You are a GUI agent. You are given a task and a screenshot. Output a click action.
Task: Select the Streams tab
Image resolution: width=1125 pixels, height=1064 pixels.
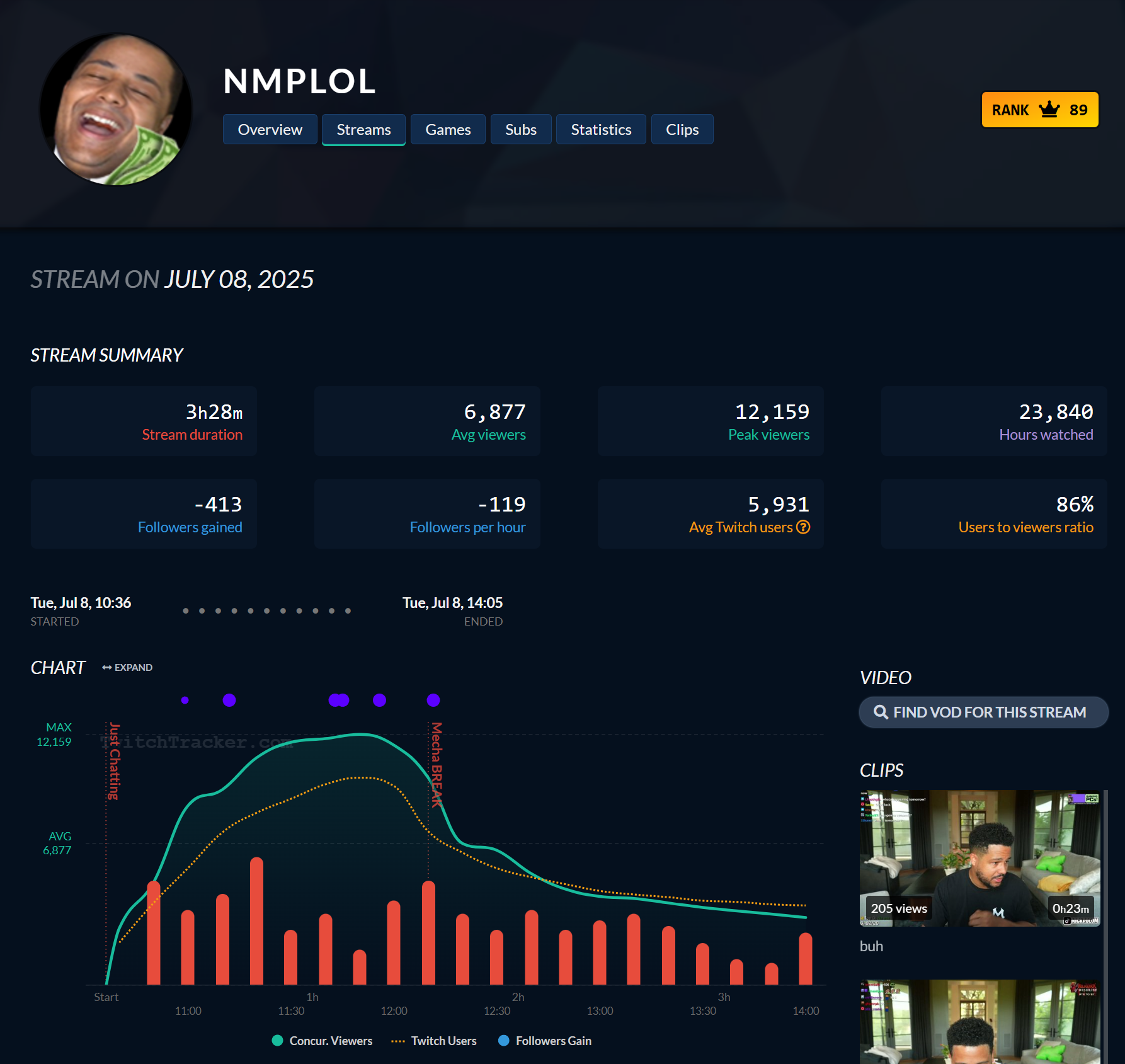[363, 129]
